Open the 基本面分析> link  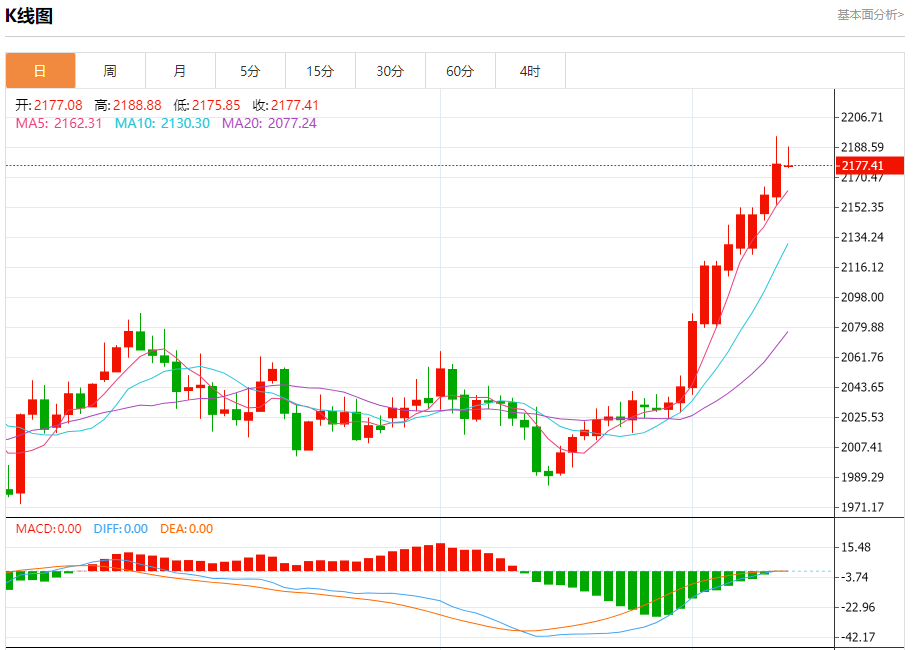click(x=870, y=15)
